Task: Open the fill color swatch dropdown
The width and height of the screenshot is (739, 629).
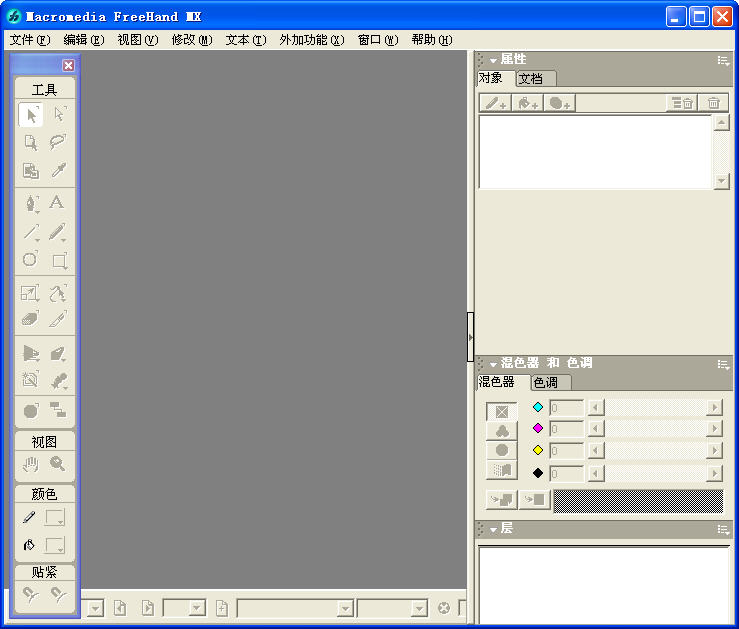Action: coord(55,546)
